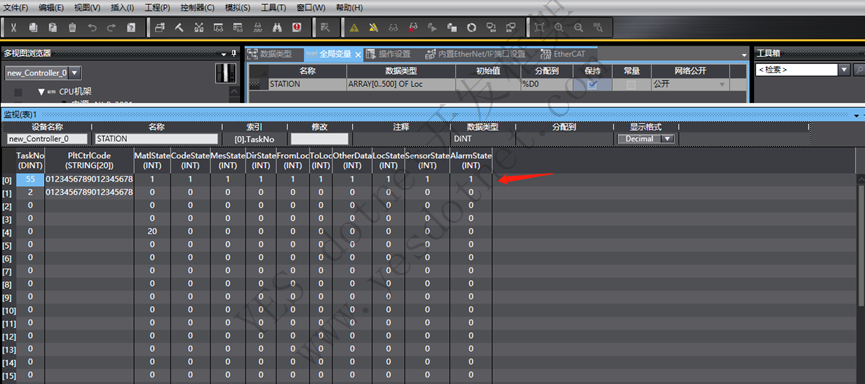
Task: Close the 全局变量 tab with X
Action: tap(357, 55)
